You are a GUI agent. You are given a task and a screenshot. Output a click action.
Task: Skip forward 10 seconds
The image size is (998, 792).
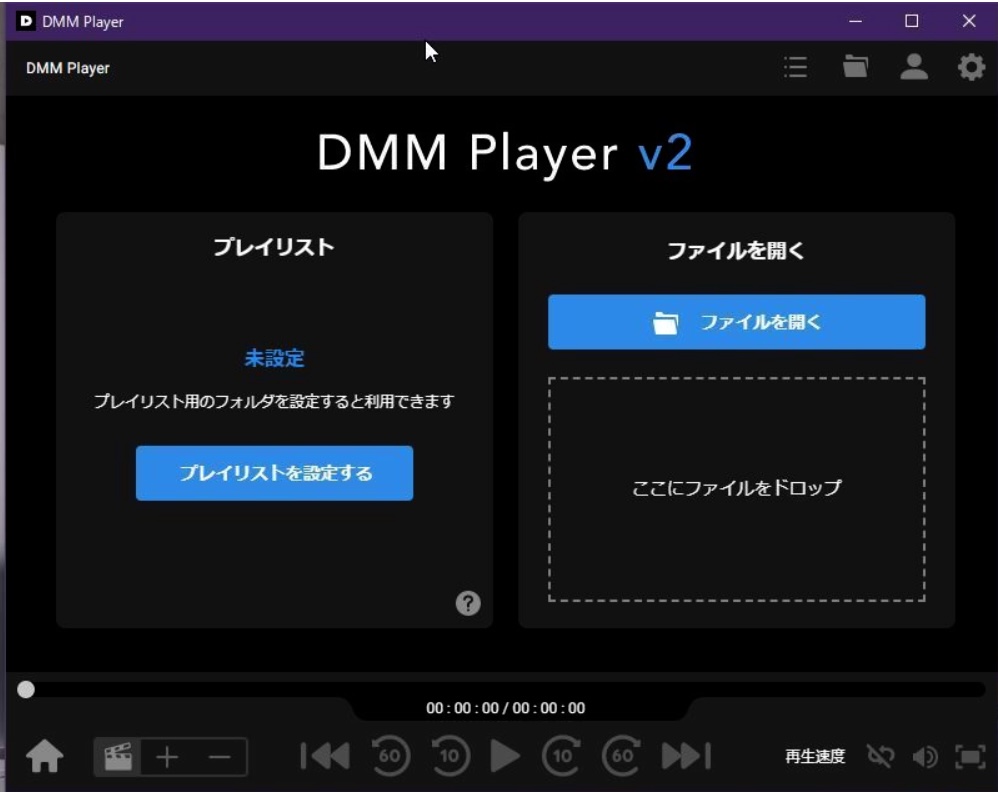[561, 756]
